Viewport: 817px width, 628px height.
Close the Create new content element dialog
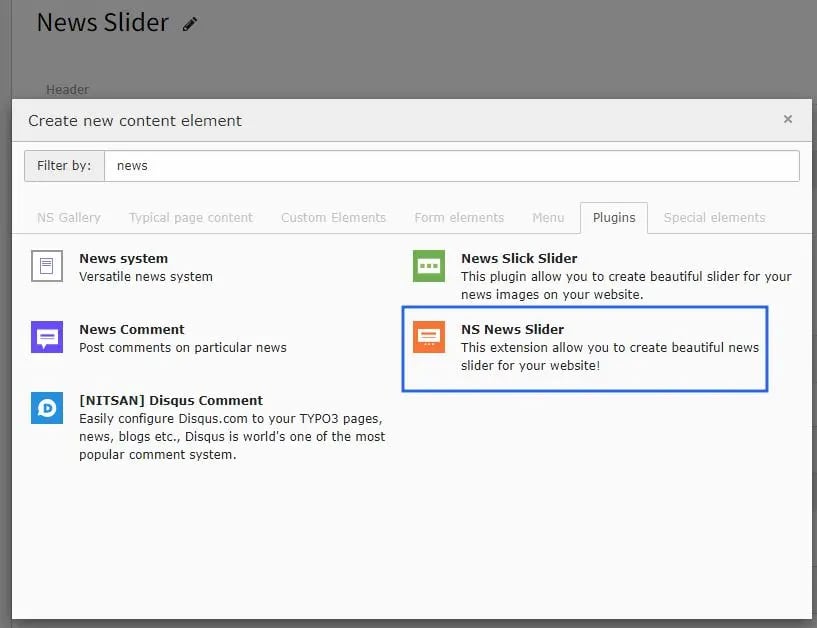(788, 119)
